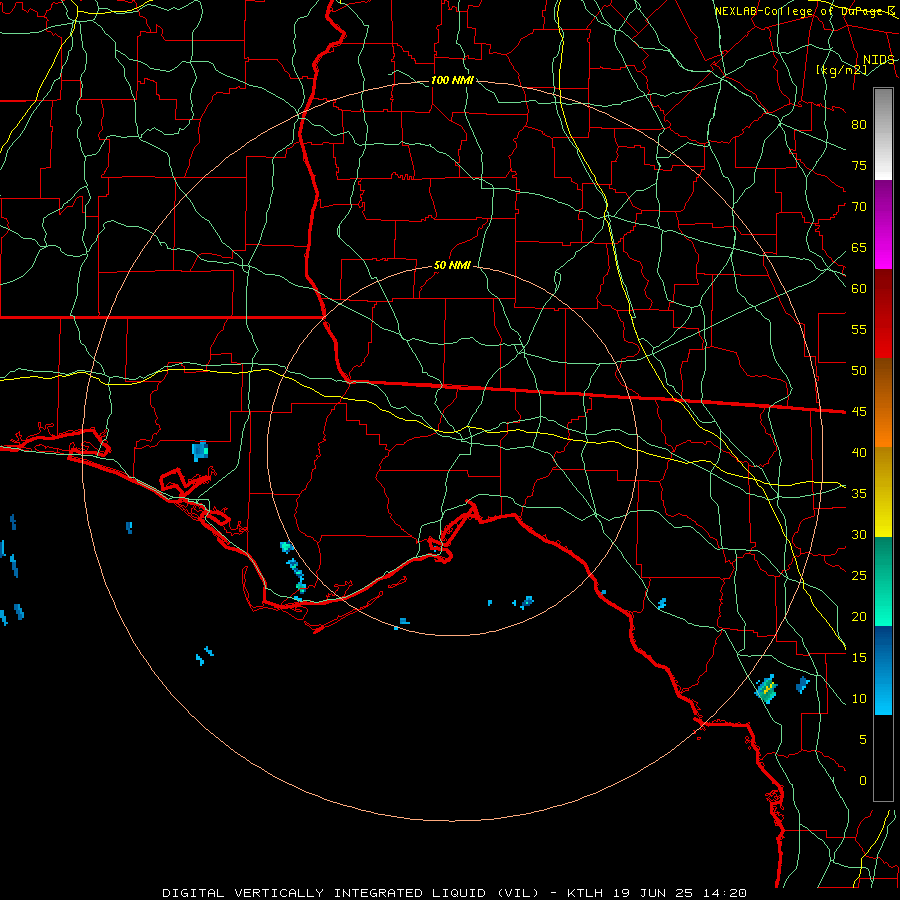Select the NIDS label above the scale
900x900 pixels.
click(878, 59)
